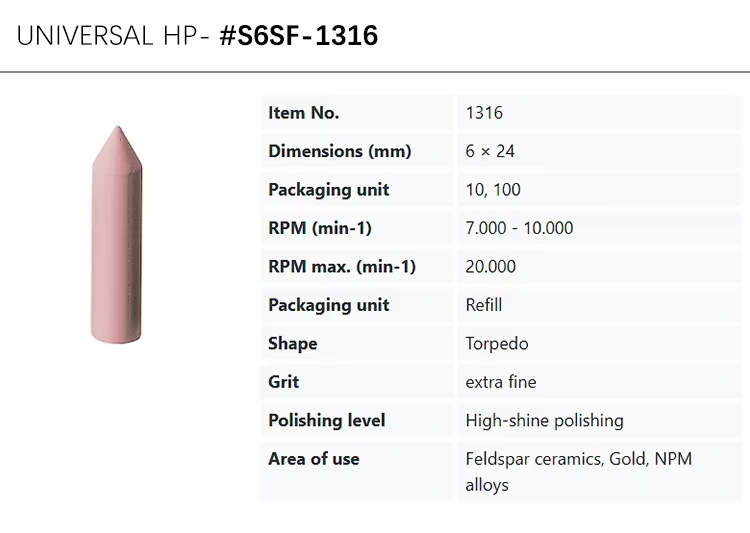The height and width of the screenshot is (533, 750).
Task: Click the High-shine polishing value
Action: click(x=544, y=421)
